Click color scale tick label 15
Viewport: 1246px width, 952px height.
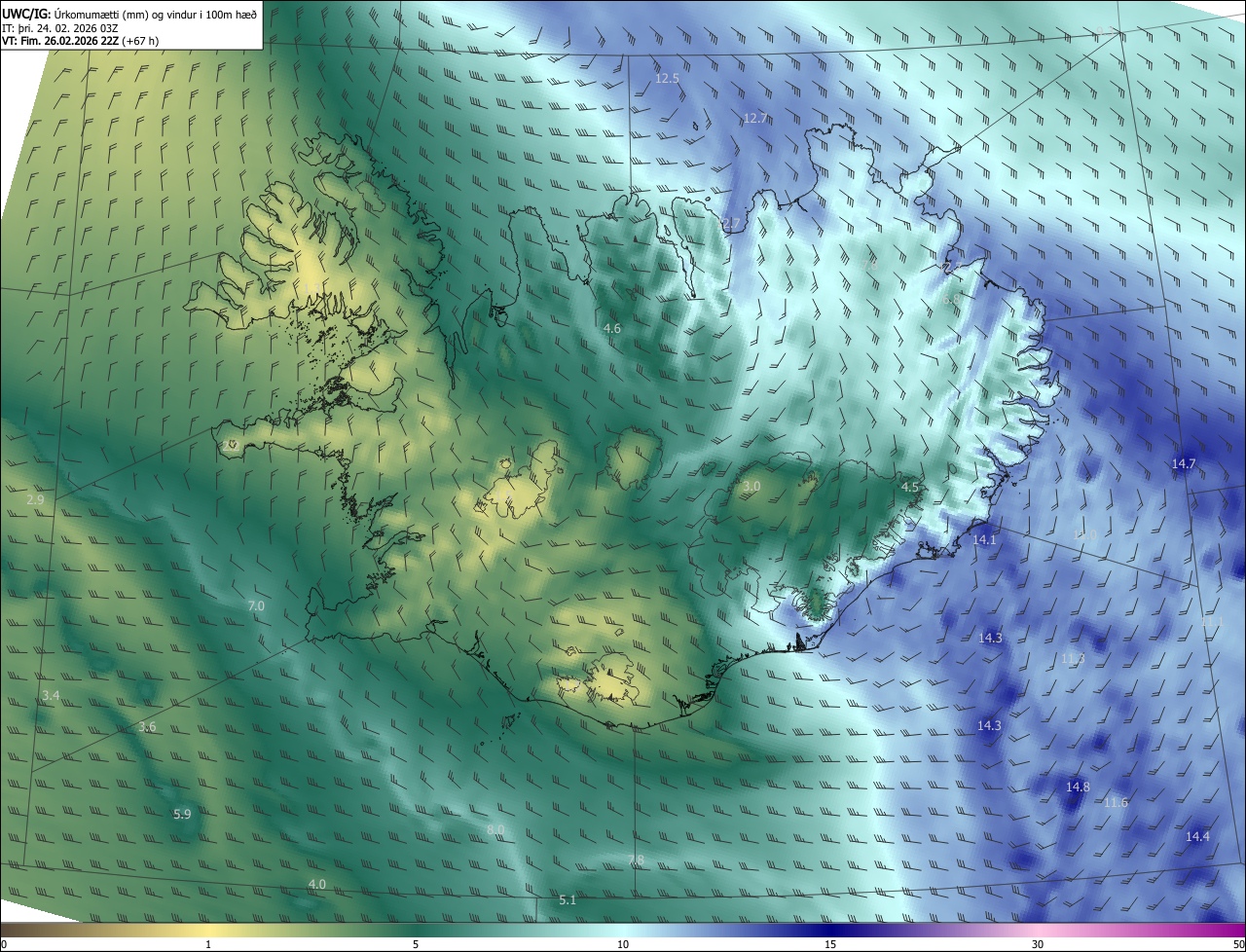830,944
